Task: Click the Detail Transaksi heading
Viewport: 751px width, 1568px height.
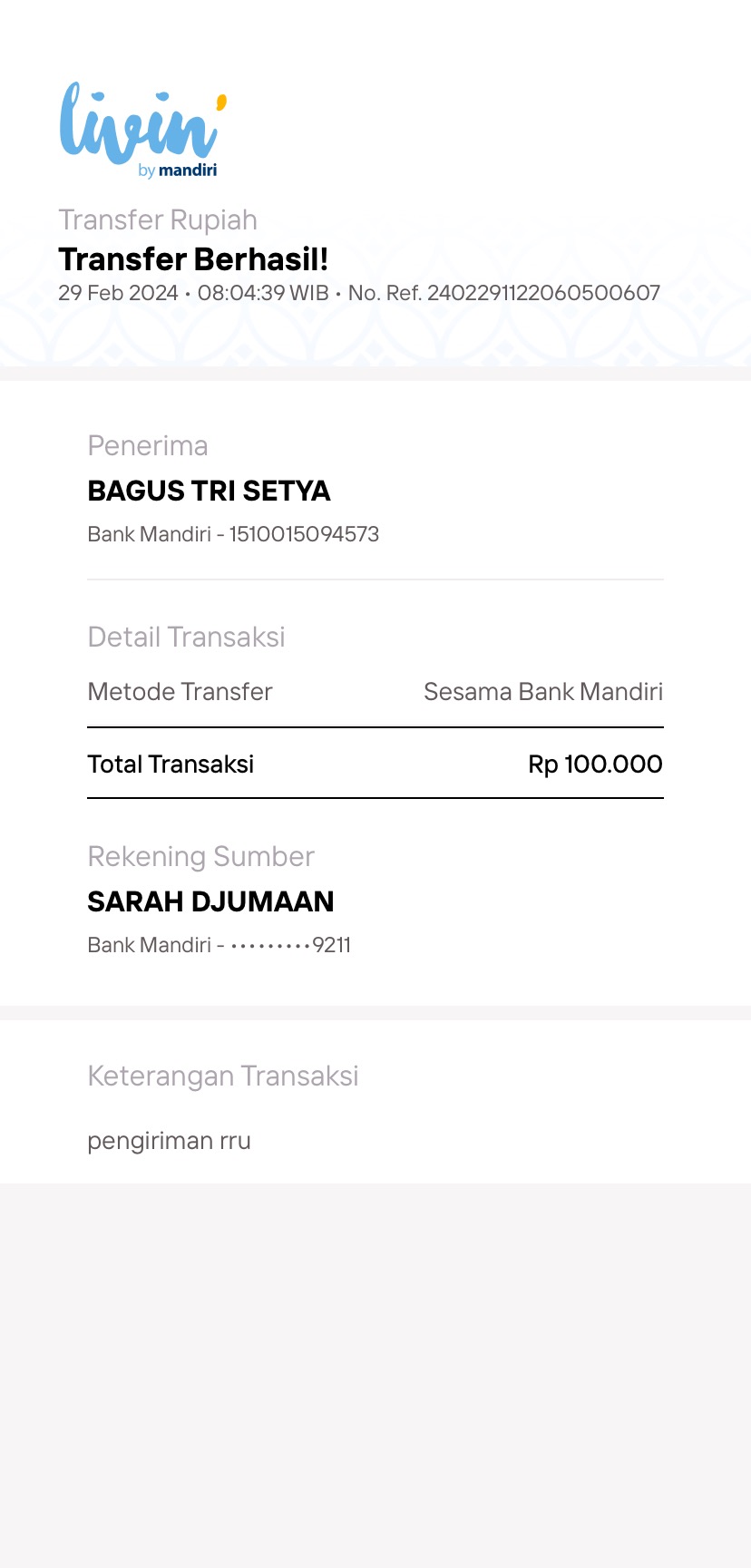Action: pyautogui.click(x=186, y=637)
